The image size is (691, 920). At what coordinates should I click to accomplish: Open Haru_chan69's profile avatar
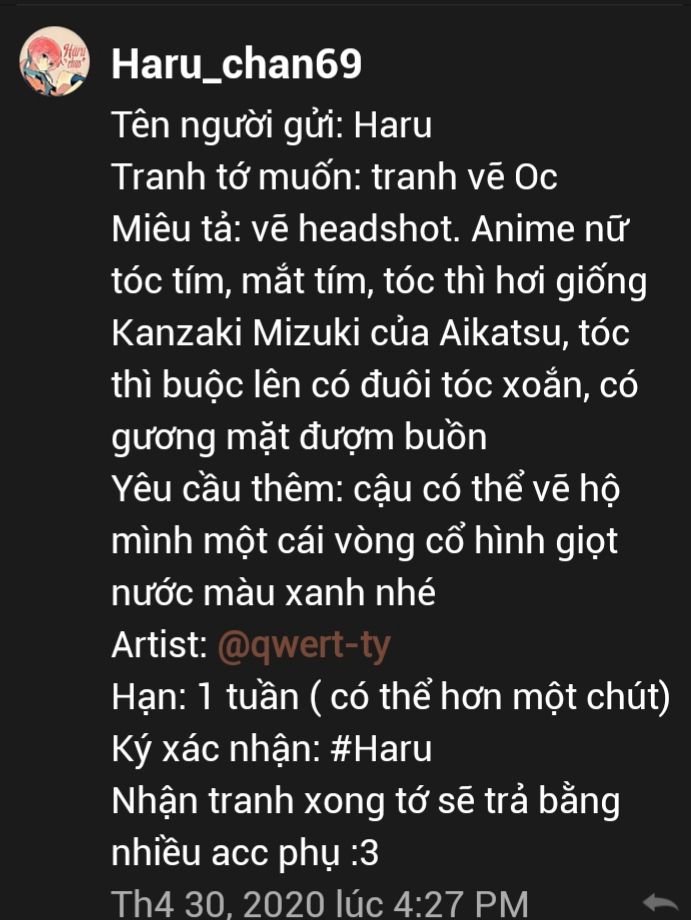(53, 61)
